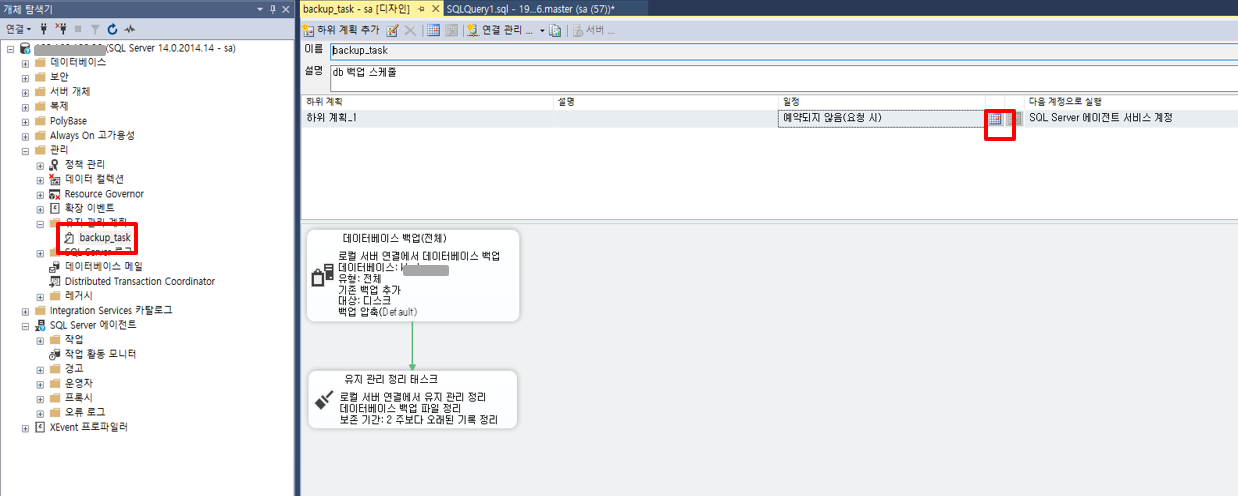Open the 연결 dropdown in Object Explorer
Viewport: 1238px width, 496px height.
pos(19,29)
